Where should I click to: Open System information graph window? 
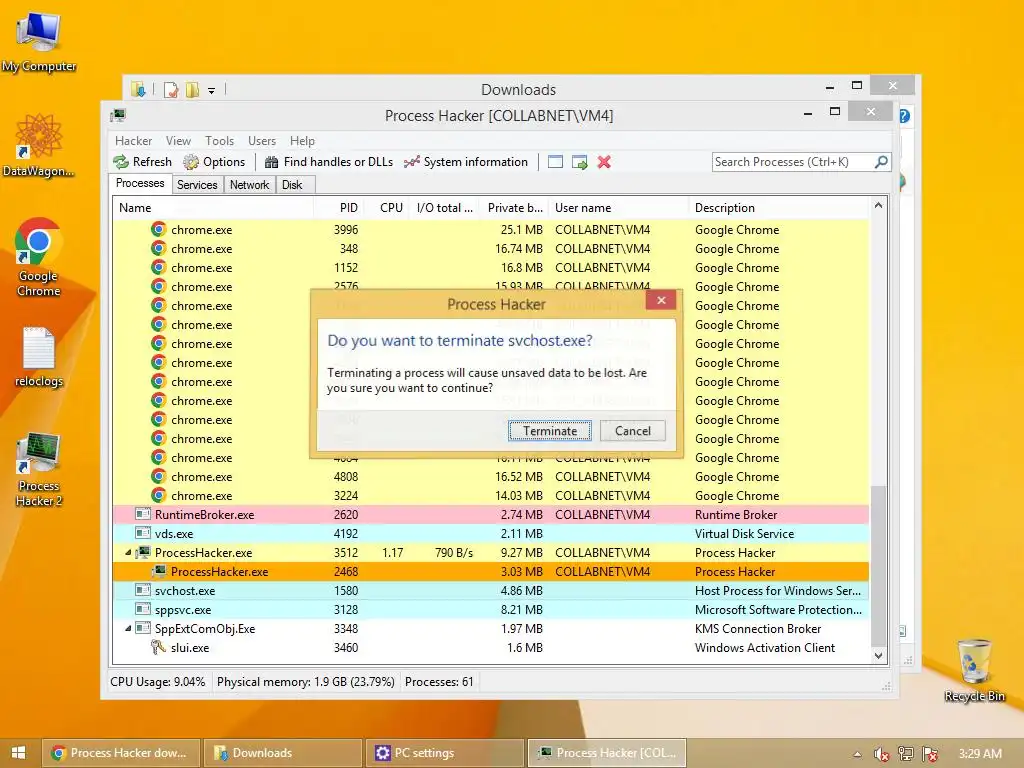[x=466, y=162]
